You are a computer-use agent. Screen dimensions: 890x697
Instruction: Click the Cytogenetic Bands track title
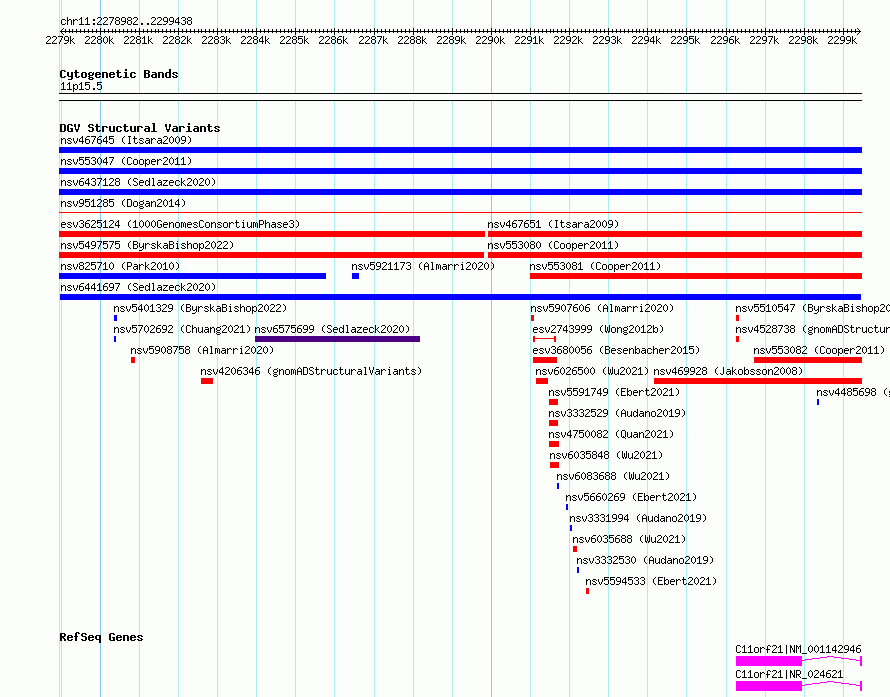119,74
